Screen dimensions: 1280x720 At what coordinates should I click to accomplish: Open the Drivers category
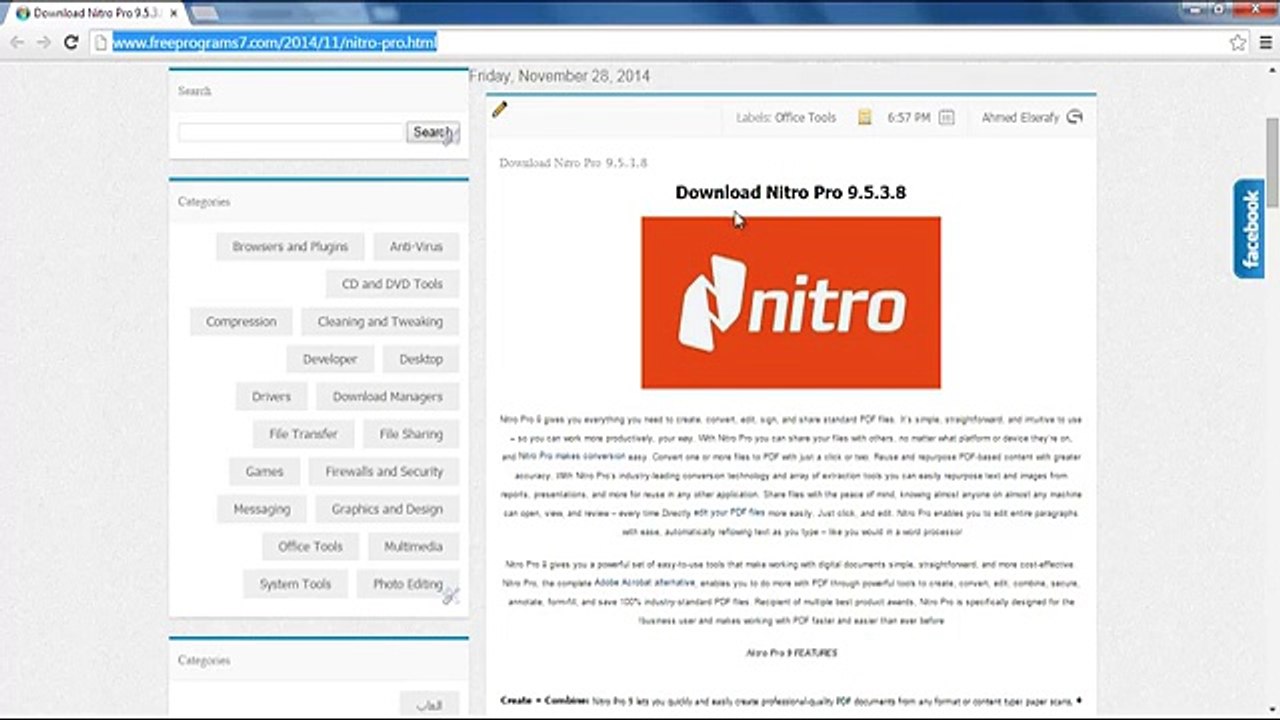pos(271,397)
